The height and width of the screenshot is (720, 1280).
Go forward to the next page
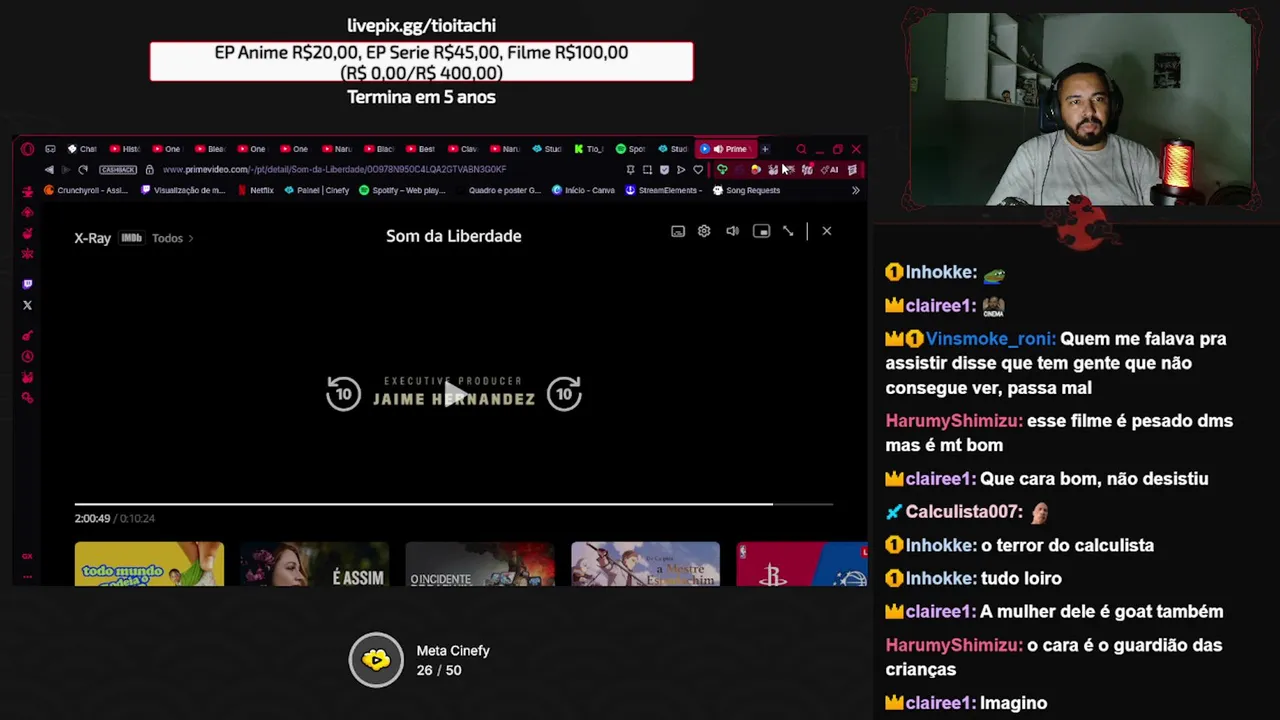pos(66,170)
